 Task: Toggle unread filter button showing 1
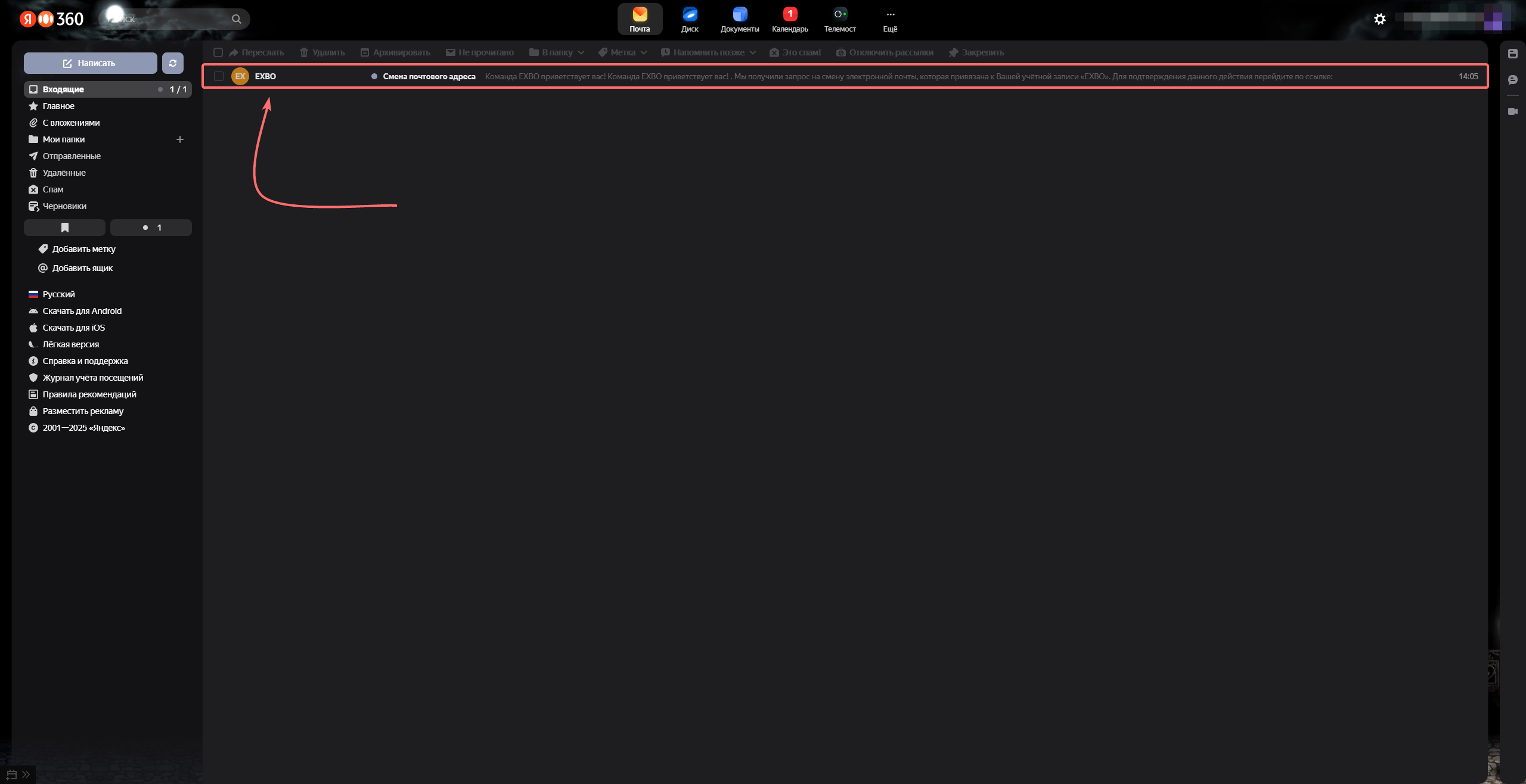coord(151,228)
